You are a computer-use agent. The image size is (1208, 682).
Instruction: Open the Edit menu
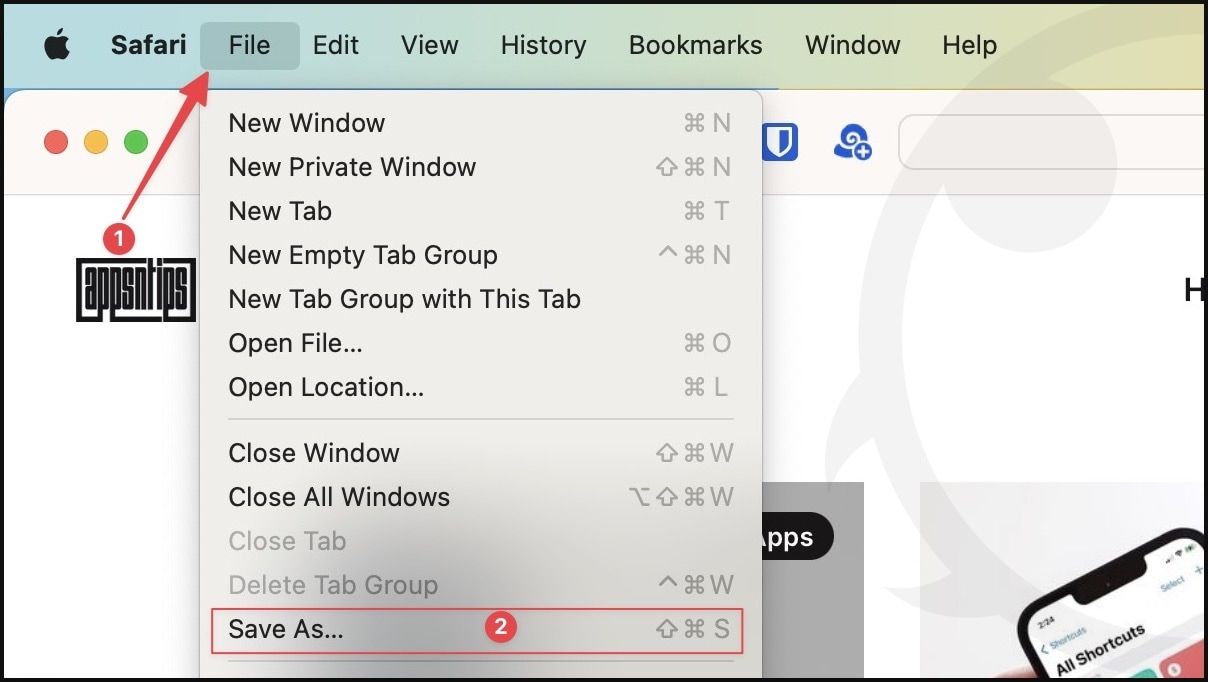coord(336,45)
